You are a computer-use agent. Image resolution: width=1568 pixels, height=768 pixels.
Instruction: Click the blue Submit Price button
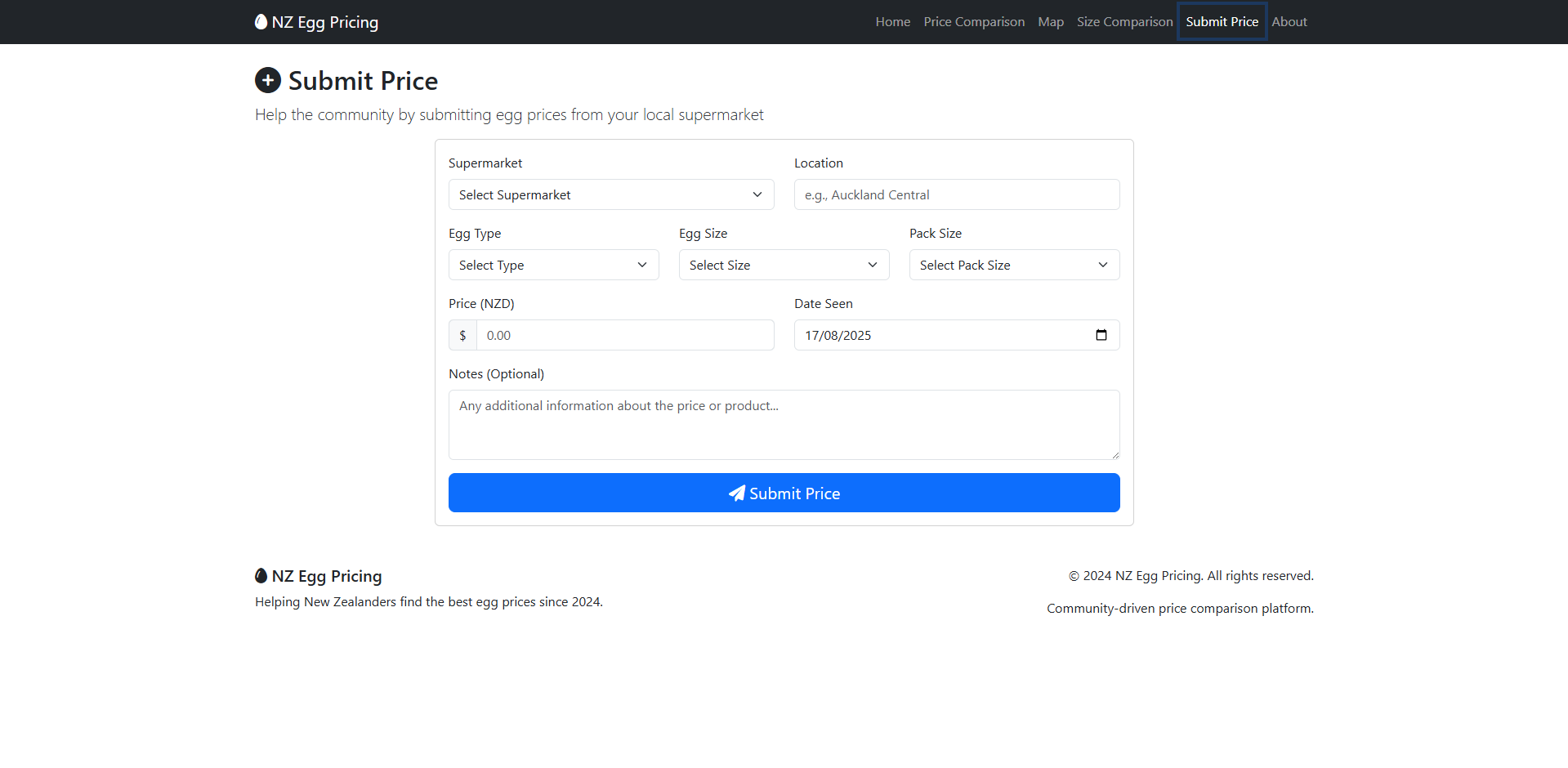[x=784, y=493]
